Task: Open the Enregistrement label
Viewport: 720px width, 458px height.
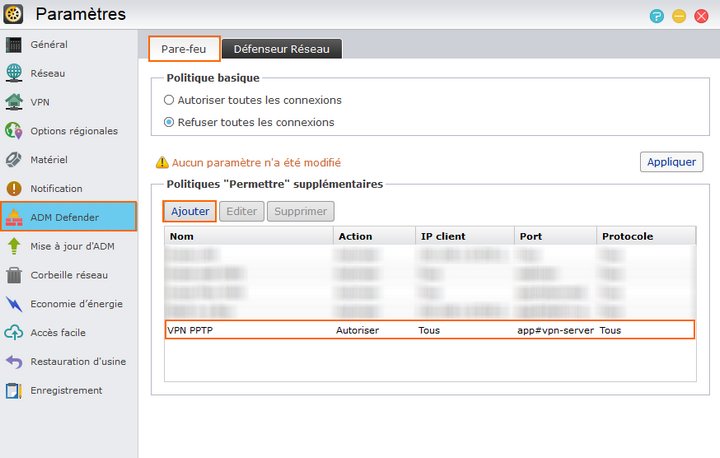Action: [x=67, y=390]
